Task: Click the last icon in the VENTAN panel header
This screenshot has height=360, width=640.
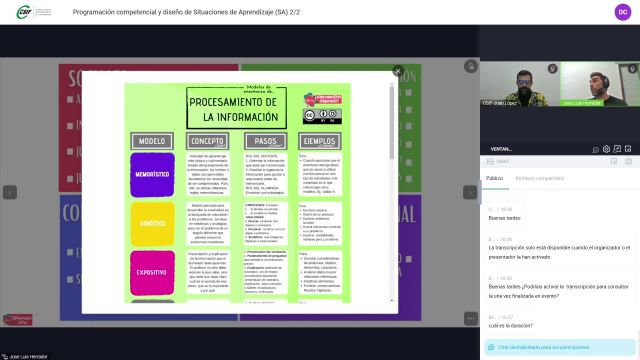Action: [x=628, y=149]
